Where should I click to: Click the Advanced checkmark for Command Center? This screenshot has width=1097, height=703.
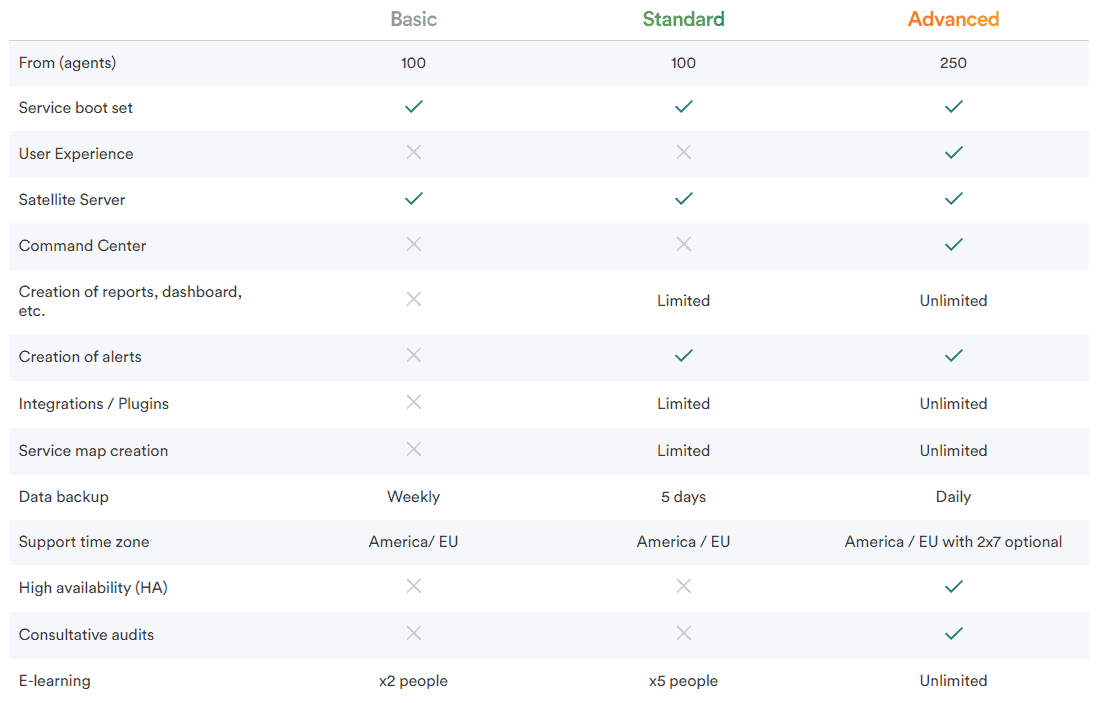[953, 245]
